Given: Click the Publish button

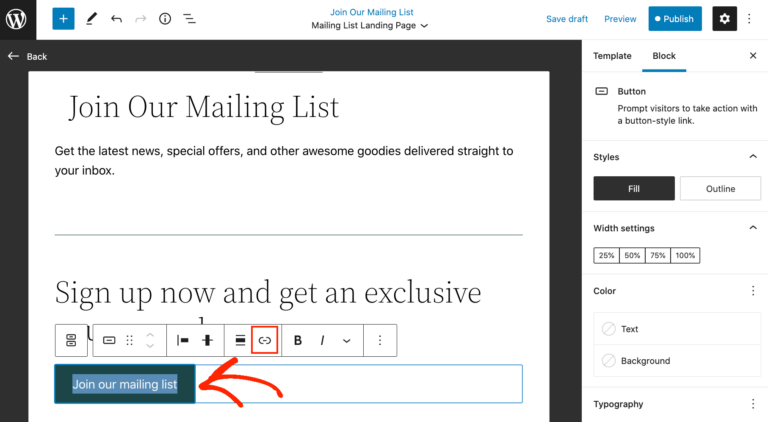Looking at the screenshot, I should 675,19.
